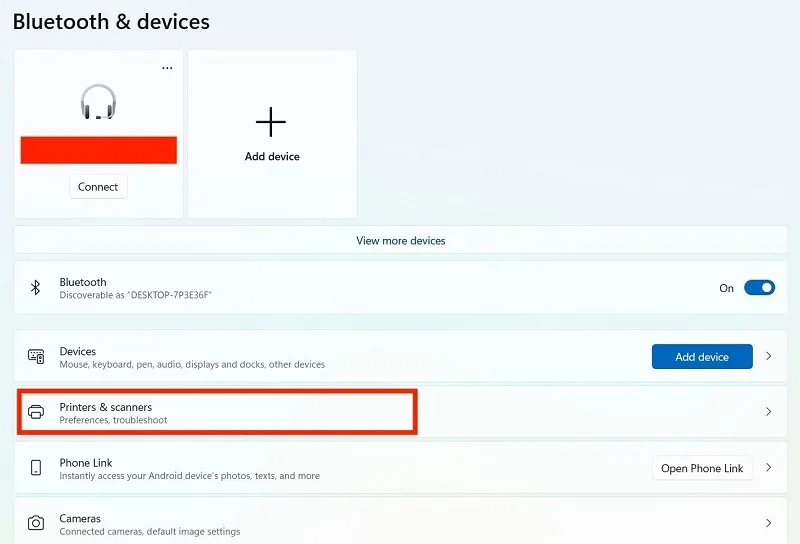This screenshot has width=800, height=544.
Task: Click the printer icon
Action: tap(36, 412)
